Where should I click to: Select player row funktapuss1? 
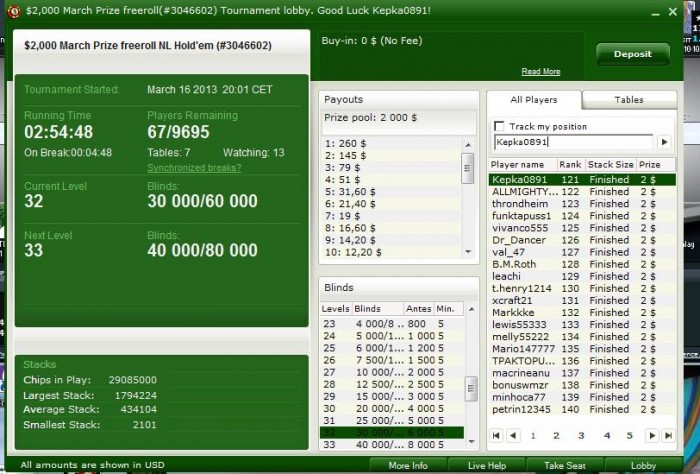[x=582, y=216]
